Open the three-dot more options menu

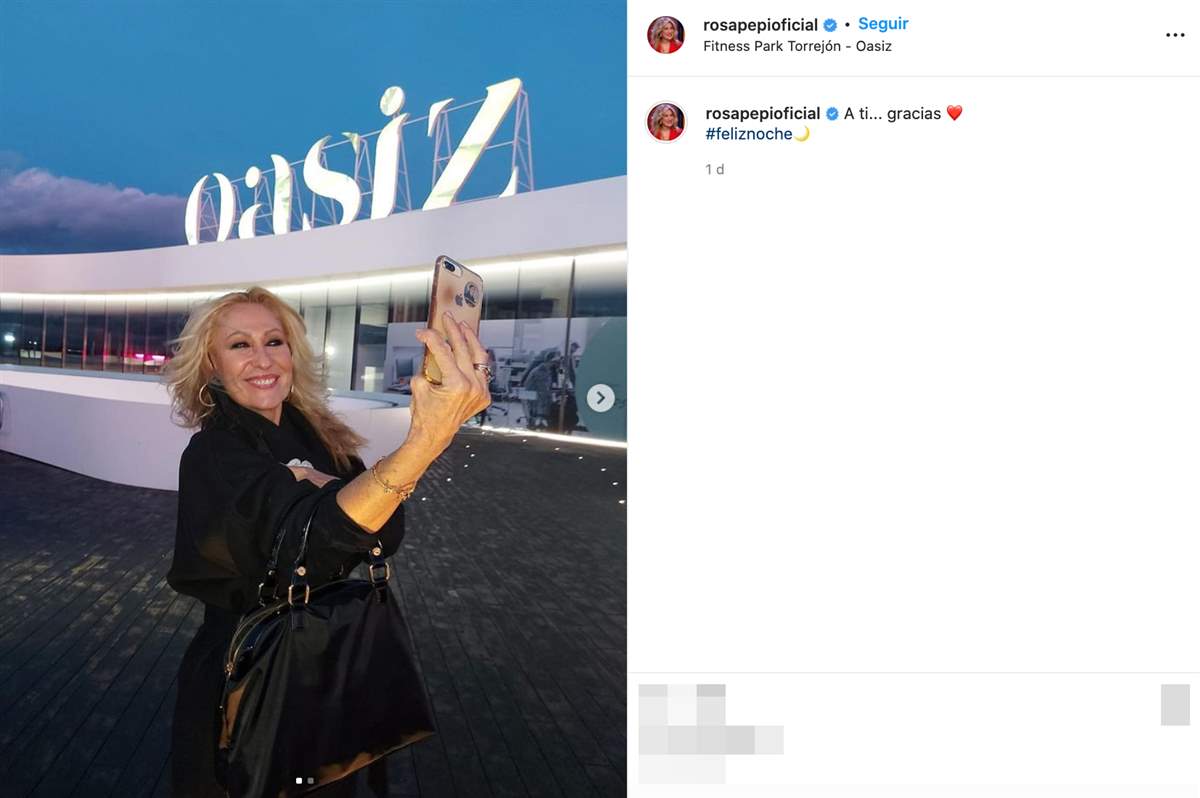point(1174,35)
